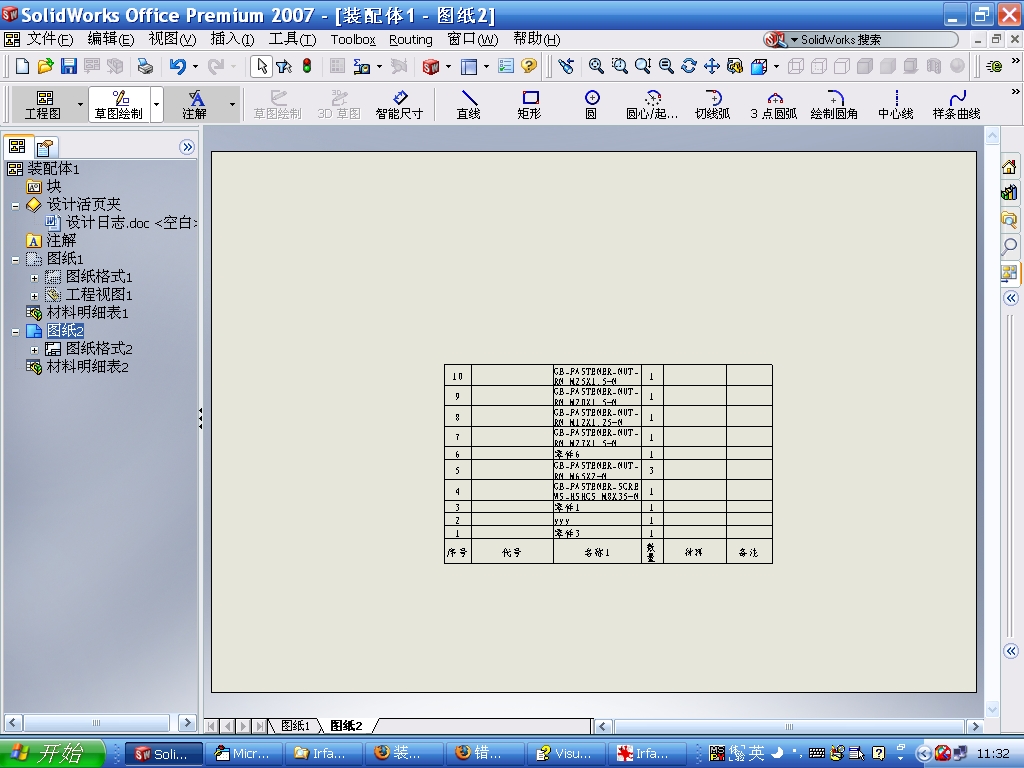Select the Circle 圆 sketch tool
This screenshot has height=768, width=1024.
coord(591,104)
